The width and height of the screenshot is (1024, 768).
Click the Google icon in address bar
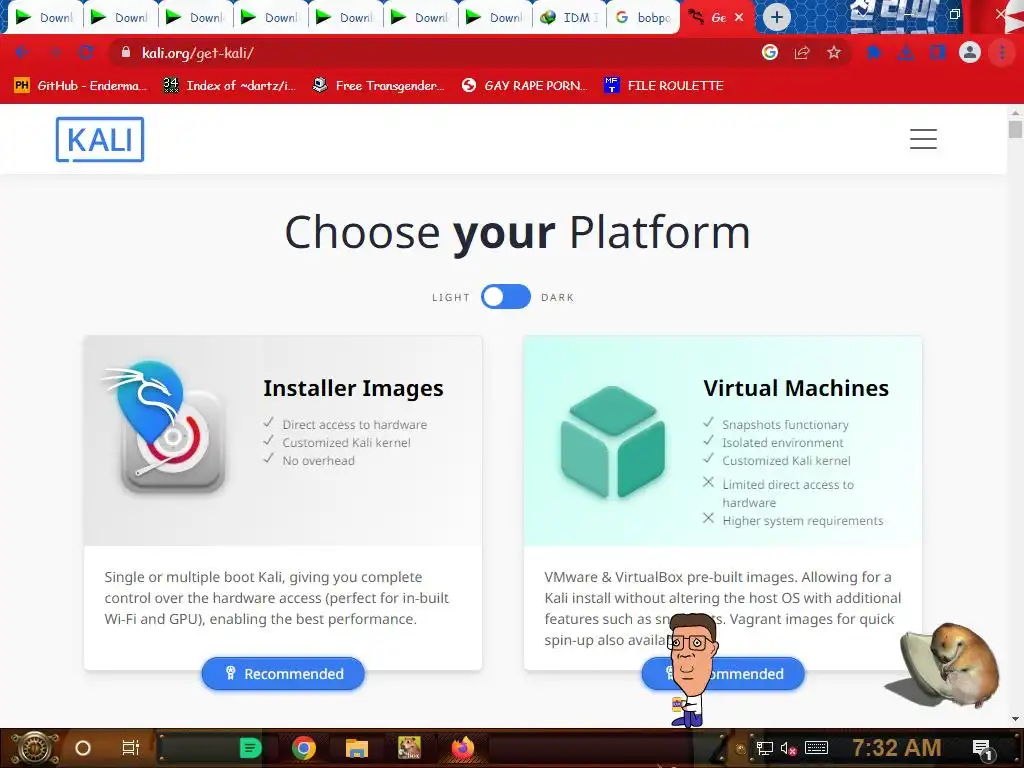tap(770, 52)
